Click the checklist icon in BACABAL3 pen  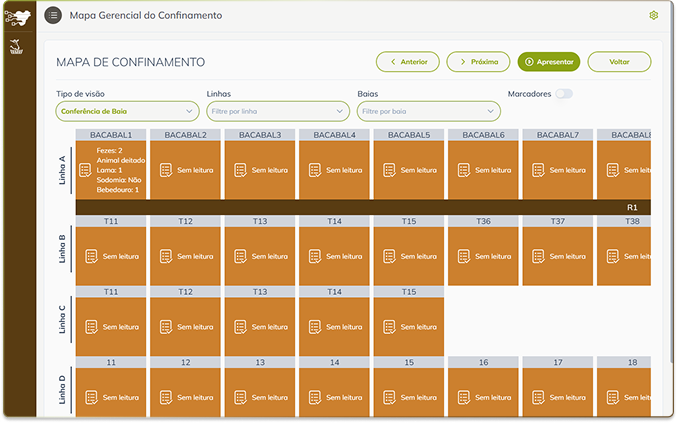(240, 170)
